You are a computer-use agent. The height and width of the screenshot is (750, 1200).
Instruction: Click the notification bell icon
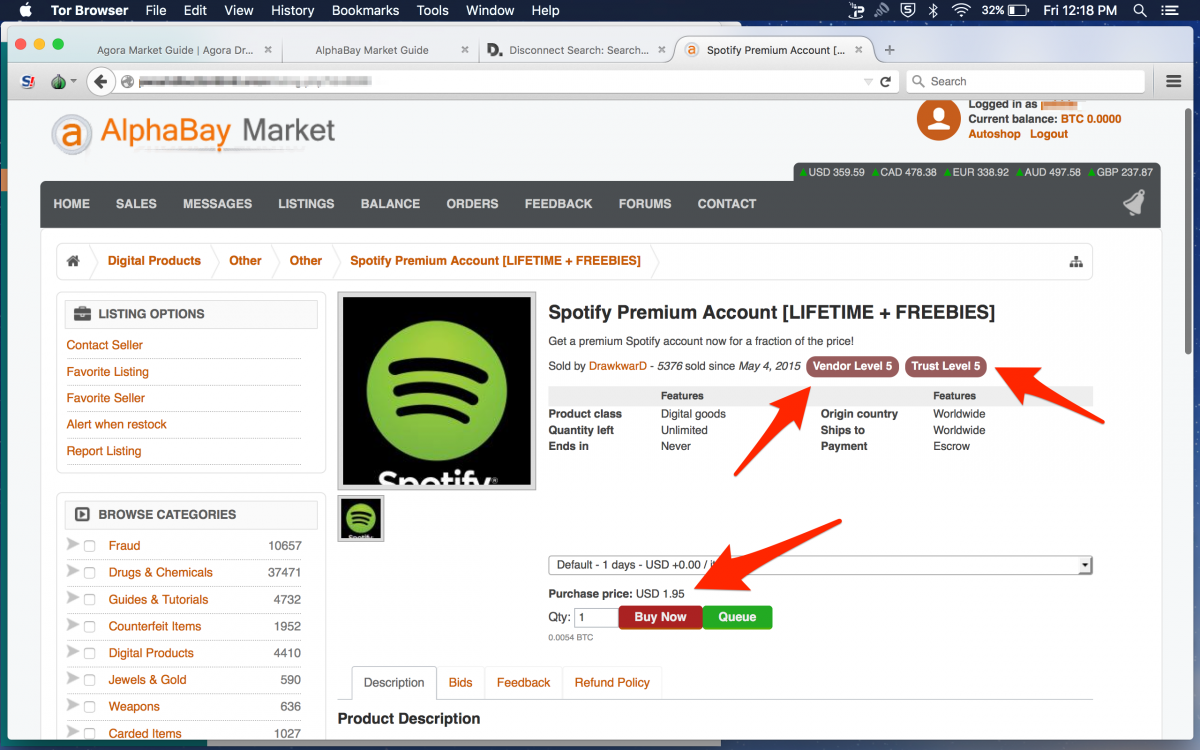click(1134, 203)
